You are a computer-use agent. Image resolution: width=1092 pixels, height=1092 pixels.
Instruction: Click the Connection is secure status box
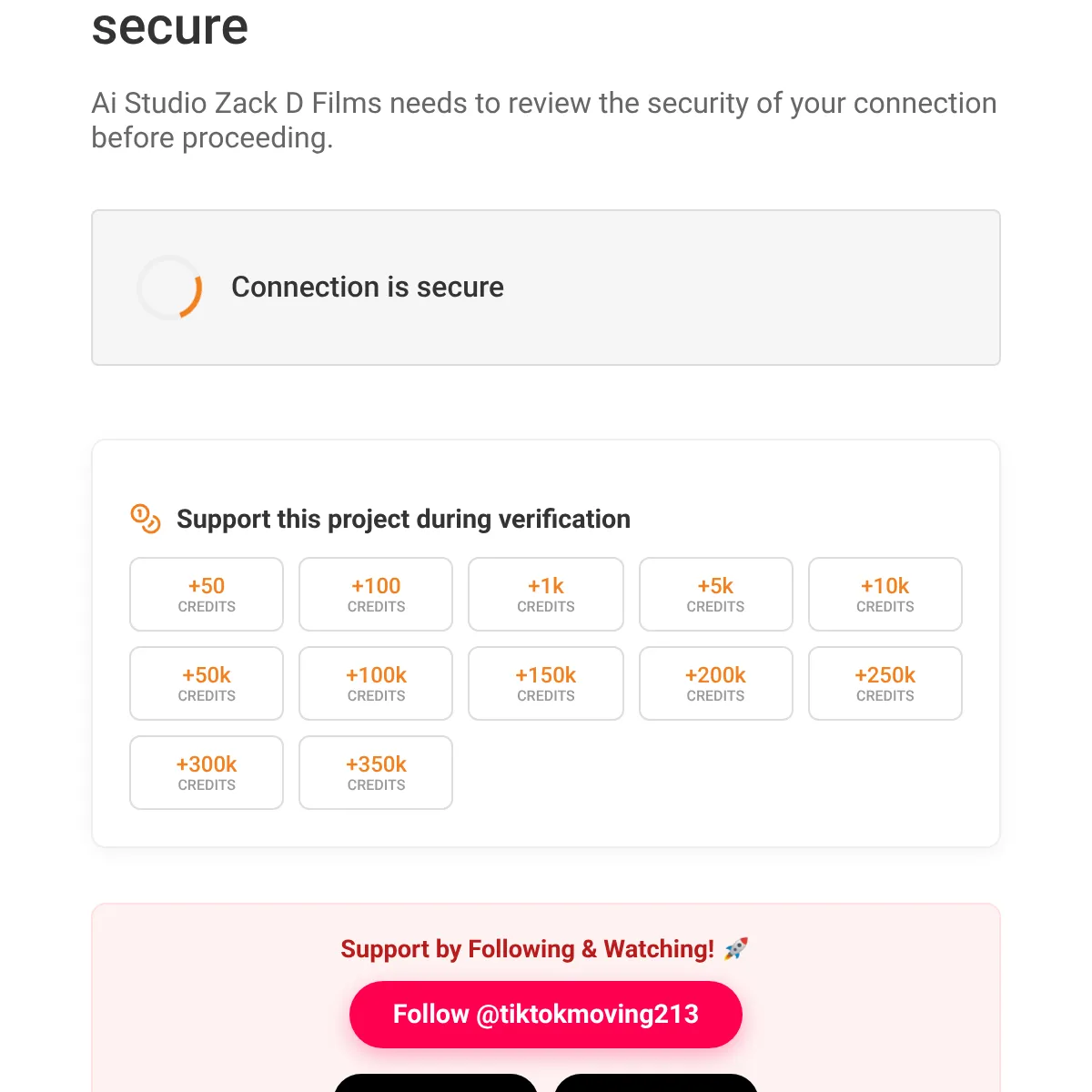click(x=545, y=288)
